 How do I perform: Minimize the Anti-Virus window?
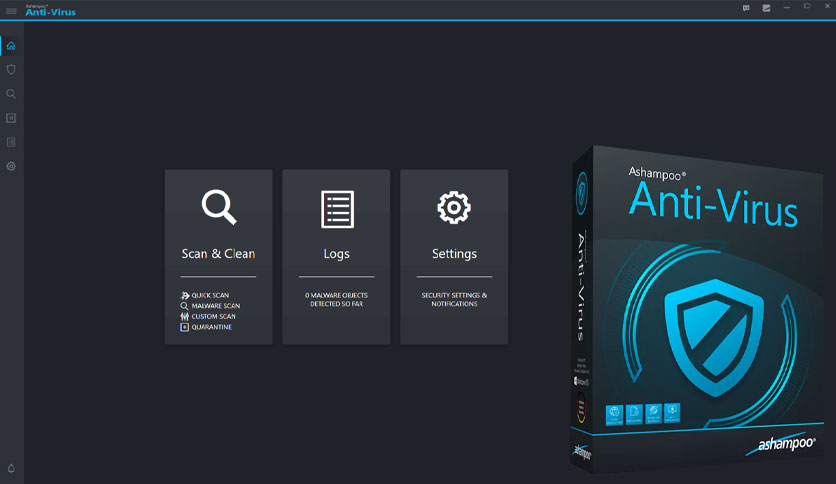click(786, 7)
